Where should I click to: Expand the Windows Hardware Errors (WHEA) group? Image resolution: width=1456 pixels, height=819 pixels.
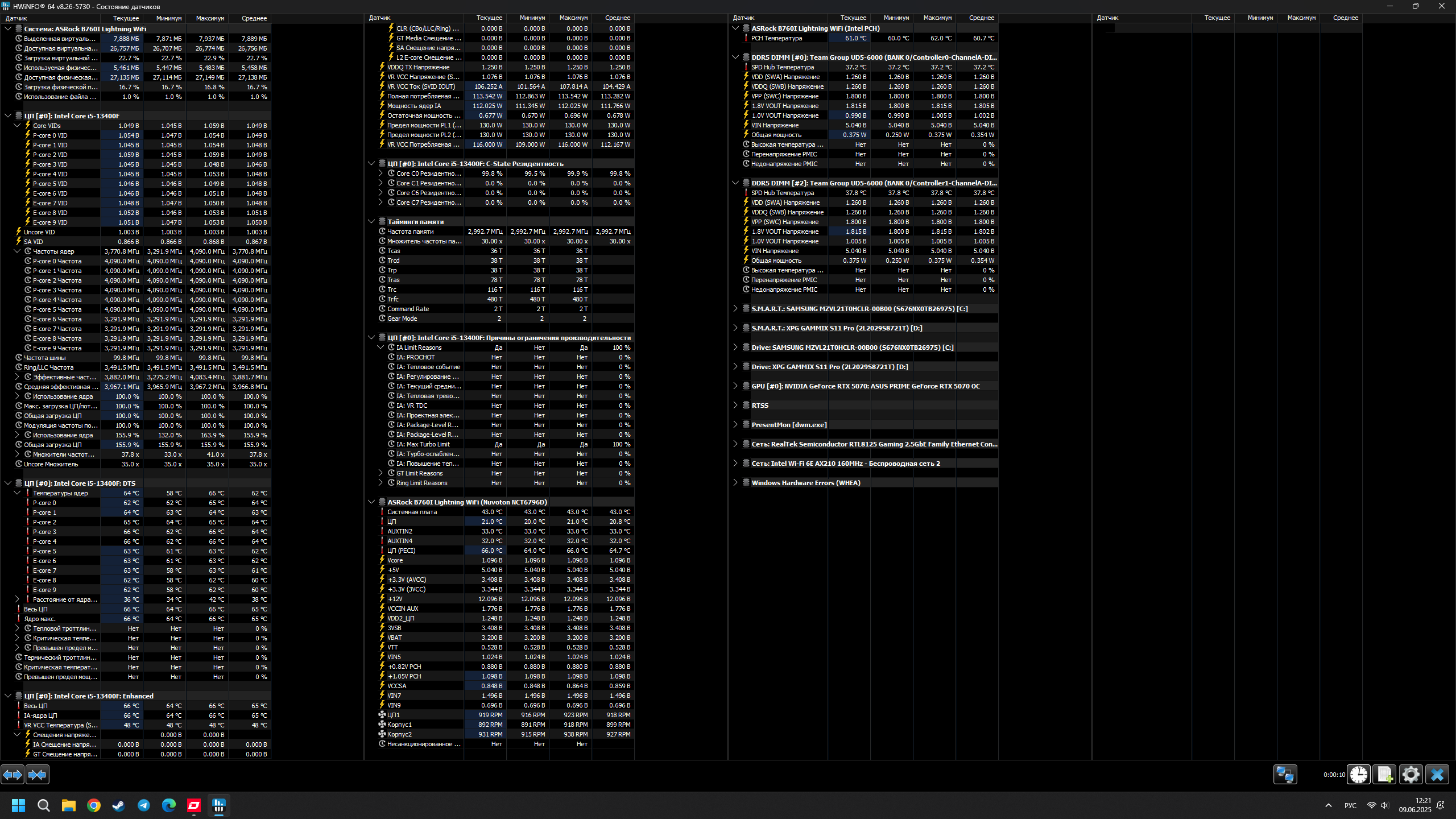coord(735,483)
